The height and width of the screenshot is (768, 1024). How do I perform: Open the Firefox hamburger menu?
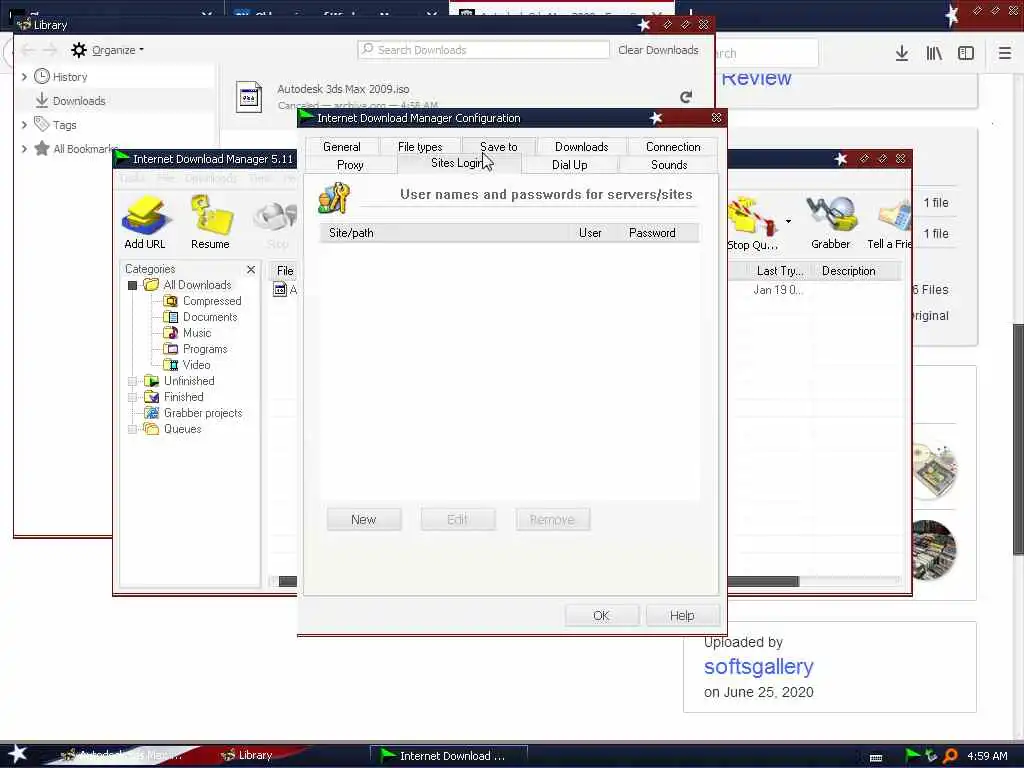click(x=1004, y=54)
